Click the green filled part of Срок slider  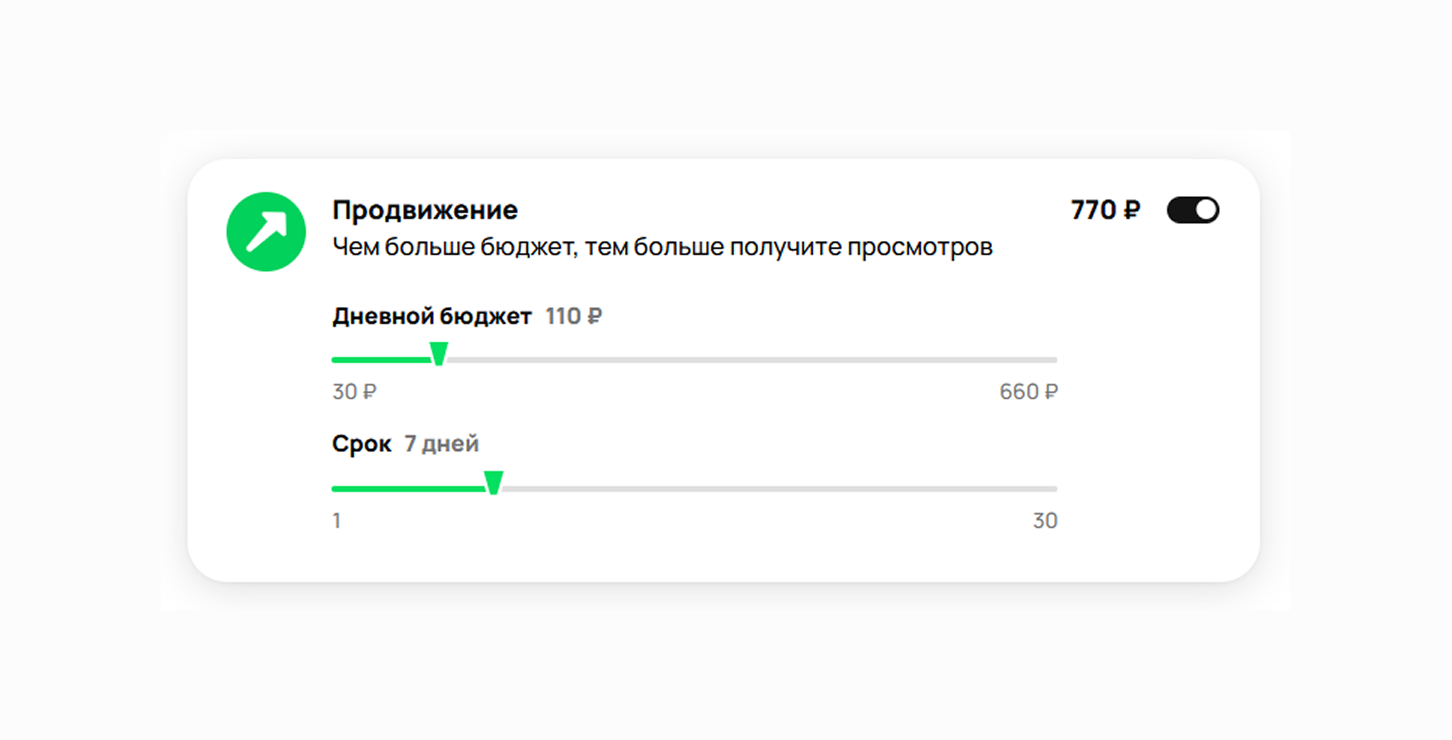(408, 489)
